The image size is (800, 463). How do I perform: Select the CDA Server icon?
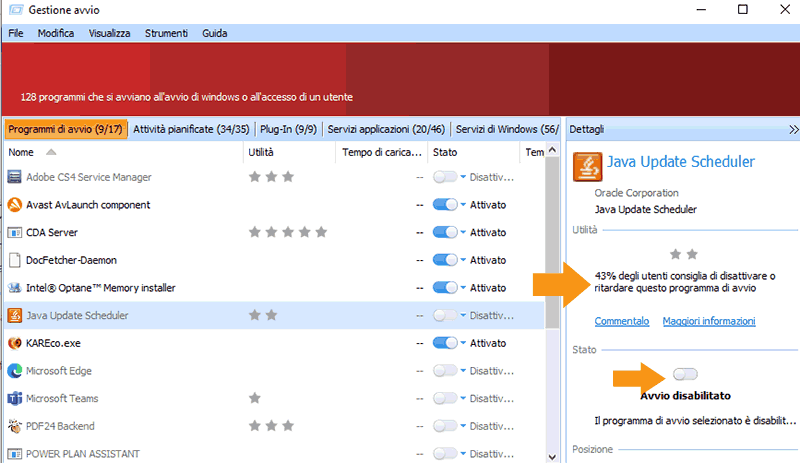click(x=15, y=232)
